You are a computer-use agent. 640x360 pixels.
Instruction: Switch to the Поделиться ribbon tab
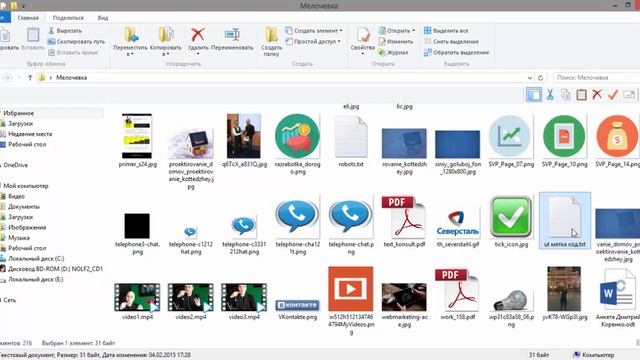click(x=68, y=18)
